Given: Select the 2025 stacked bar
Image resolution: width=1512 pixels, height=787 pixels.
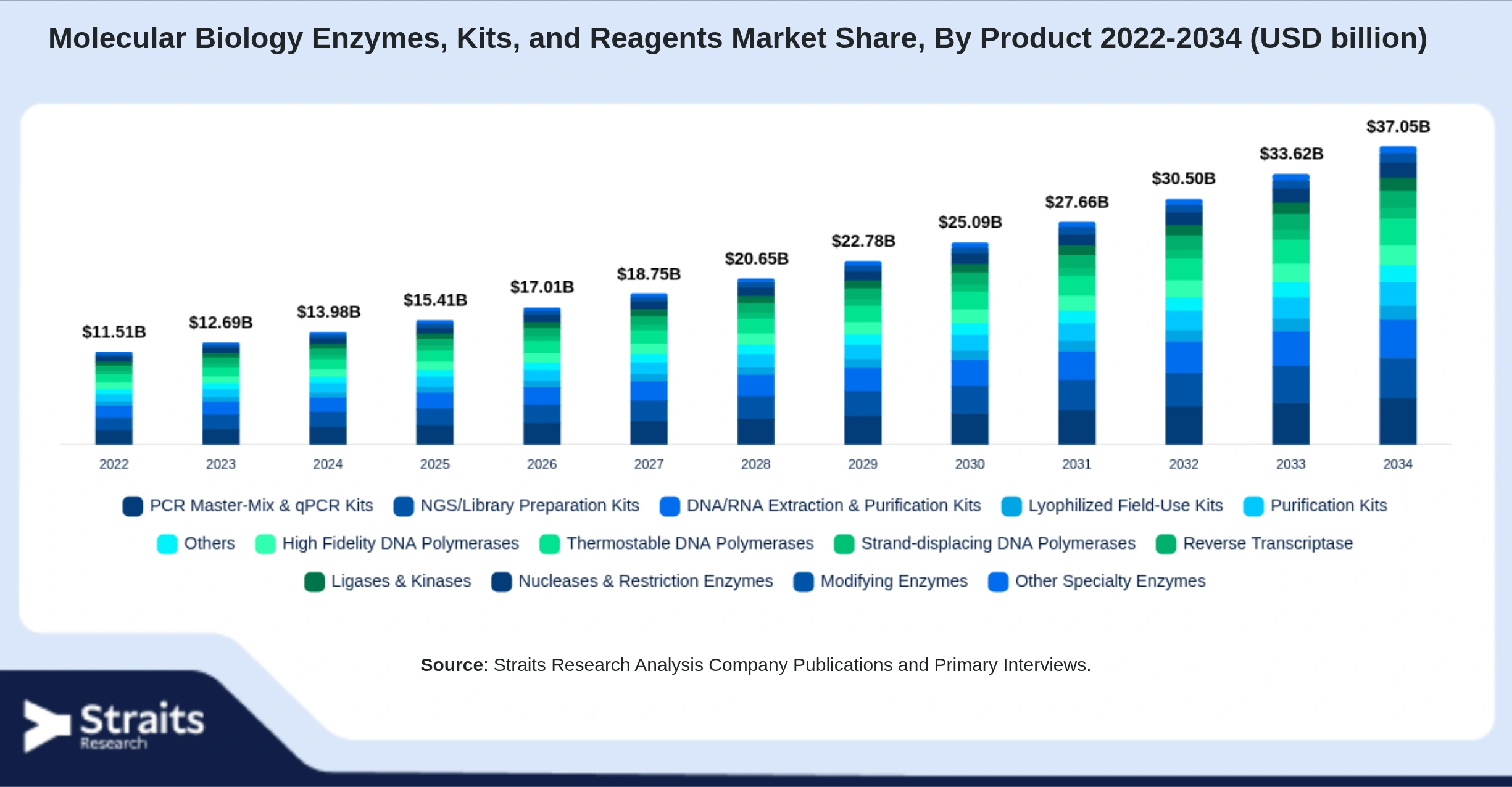Looking at the screenshot, I should coord(435,382).
